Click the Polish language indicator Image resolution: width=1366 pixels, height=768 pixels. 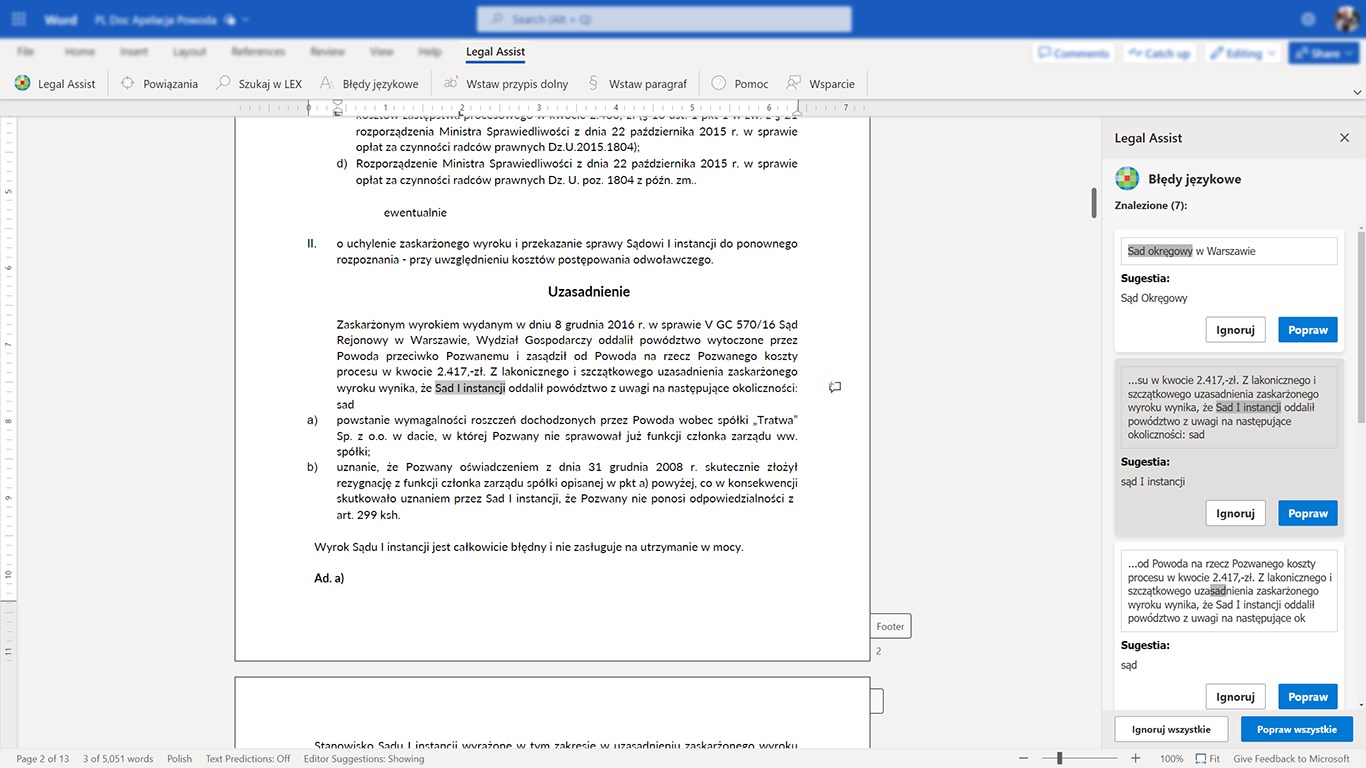coord(180,759)
